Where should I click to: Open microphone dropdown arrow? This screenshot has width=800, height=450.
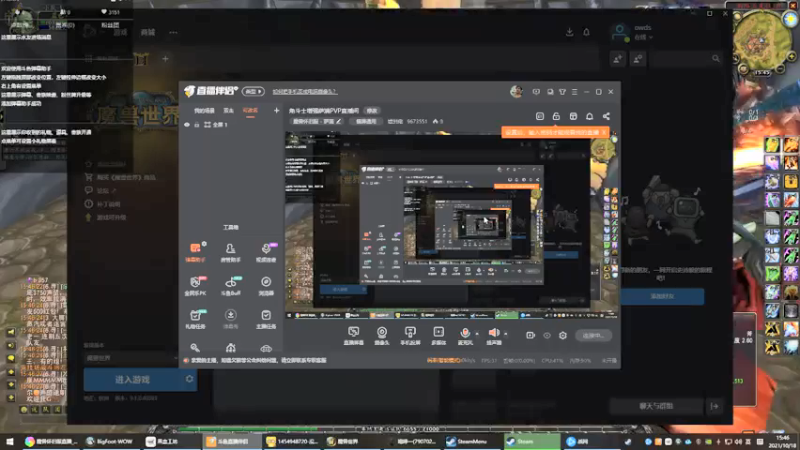point(477,334)
